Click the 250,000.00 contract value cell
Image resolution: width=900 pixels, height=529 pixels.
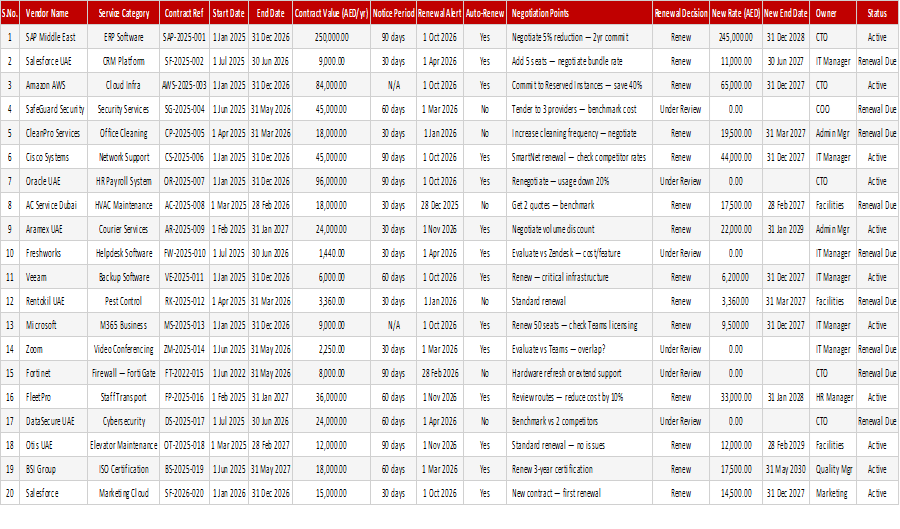(x=331, y=37)
